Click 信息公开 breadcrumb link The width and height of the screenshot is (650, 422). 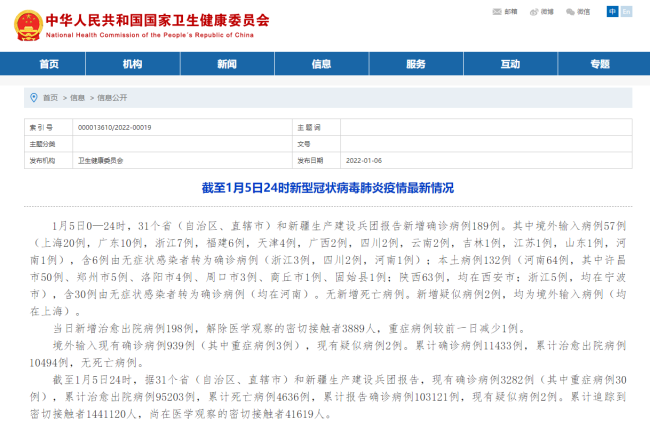[x=110, y=98]
